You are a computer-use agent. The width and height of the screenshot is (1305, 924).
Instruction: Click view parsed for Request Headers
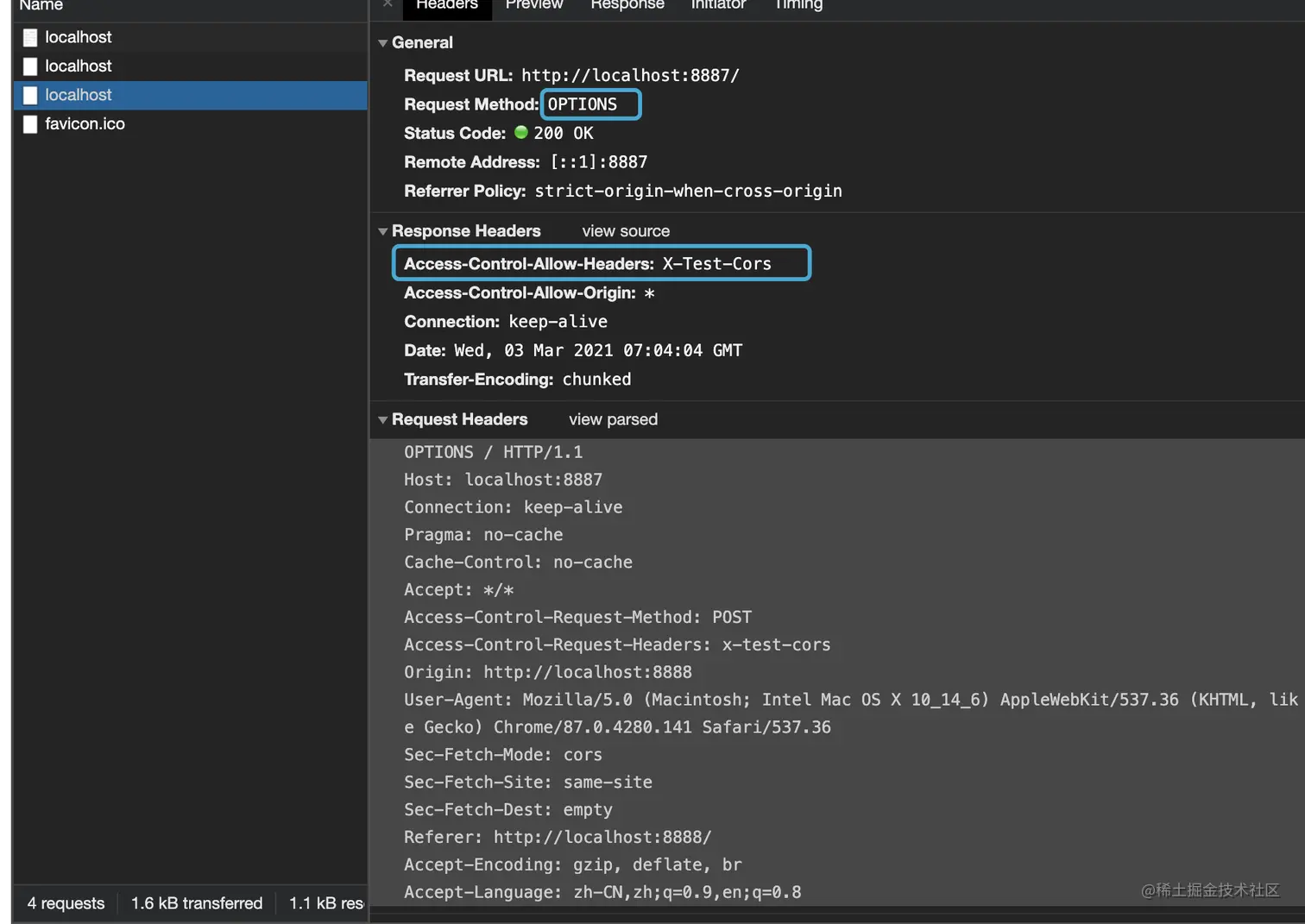point(613,419)
